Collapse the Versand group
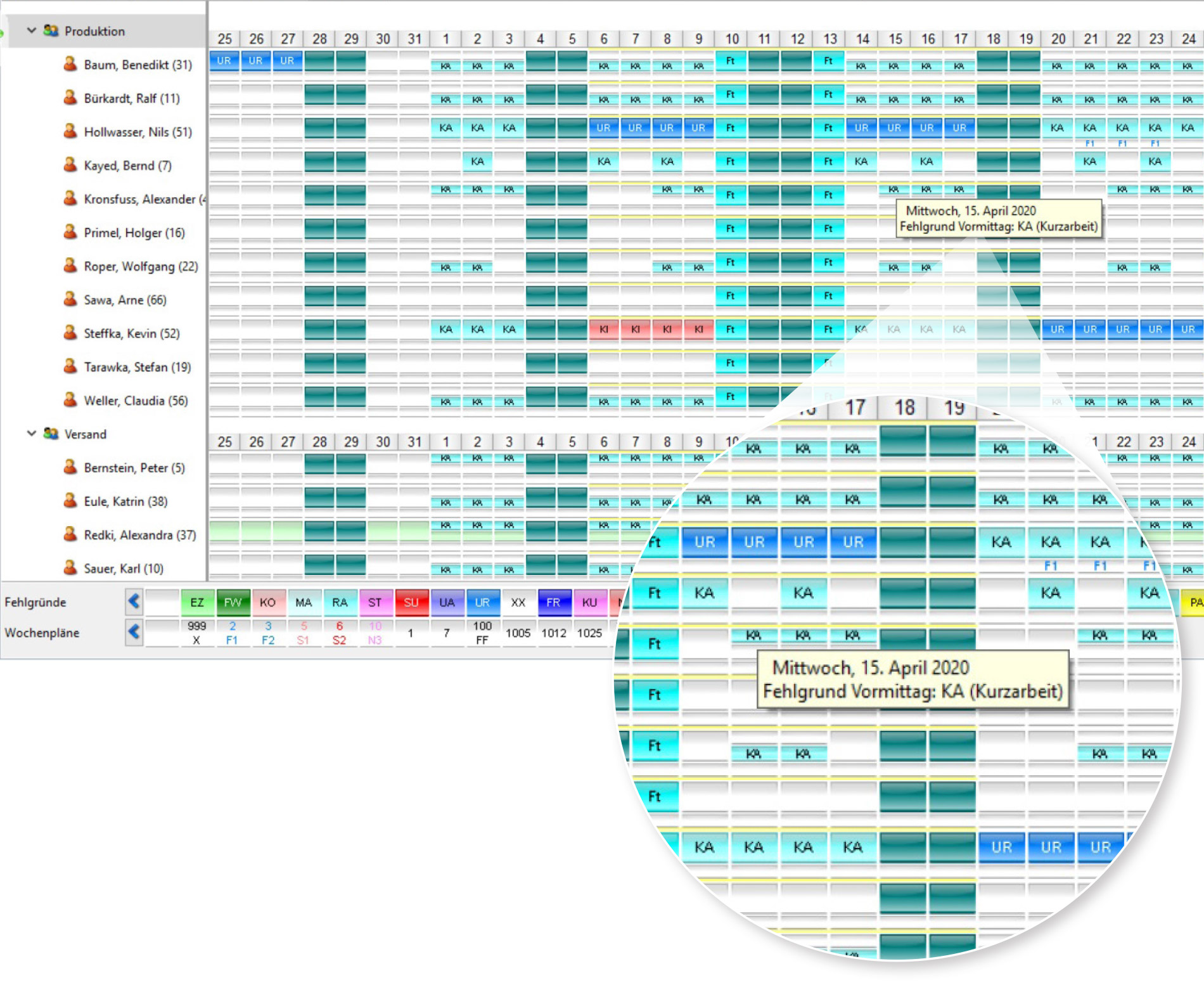Viewport: 1204px width, 985px height. (31, 434)
